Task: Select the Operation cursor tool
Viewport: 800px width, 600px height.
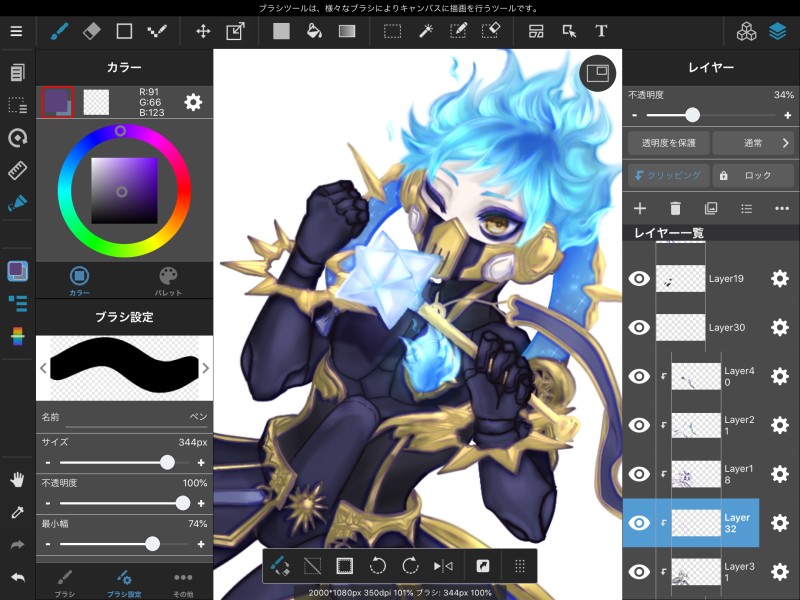Action: [x=569, y=32]
